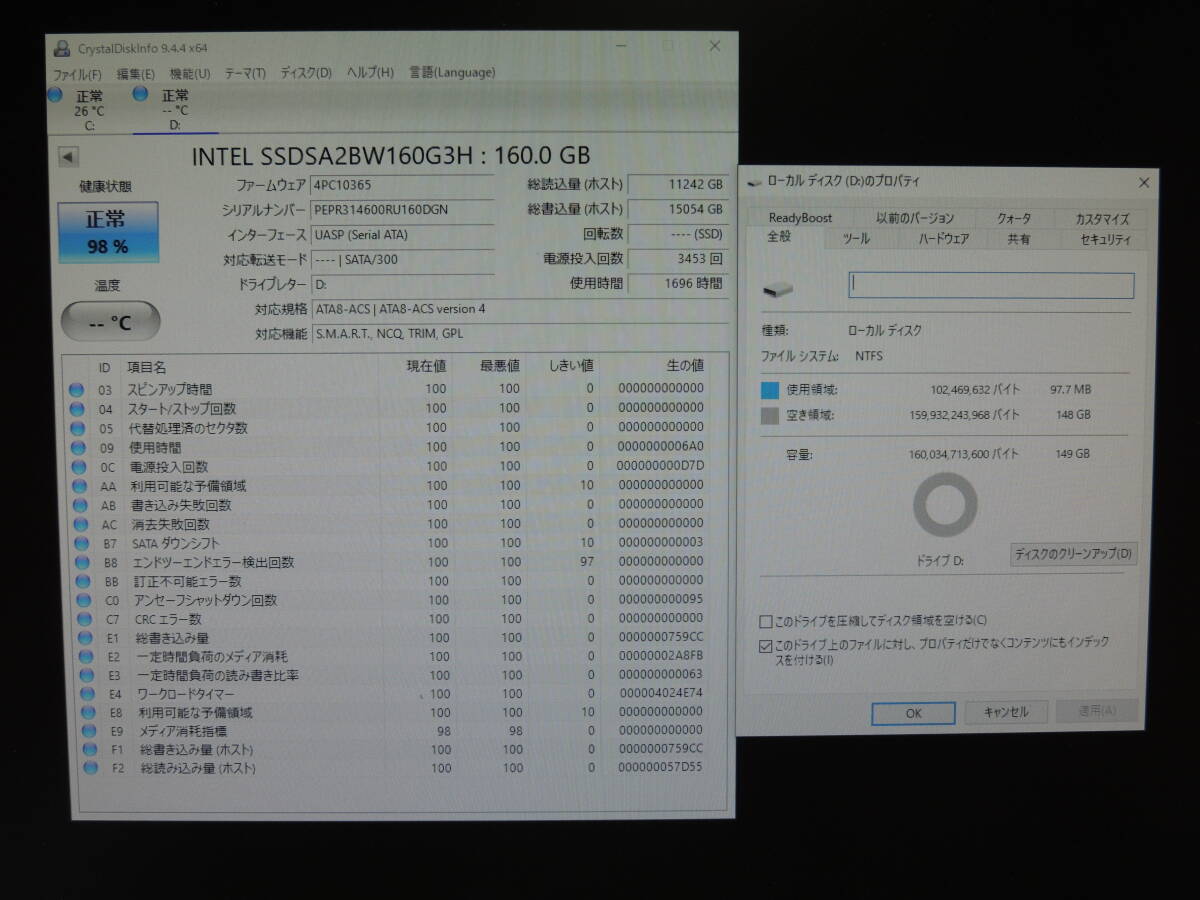The height and width of the screenshot is (900, 1200).
Task: Open the ファイル(F) menu
Action: pyautogui.click(x=77, y=73)
